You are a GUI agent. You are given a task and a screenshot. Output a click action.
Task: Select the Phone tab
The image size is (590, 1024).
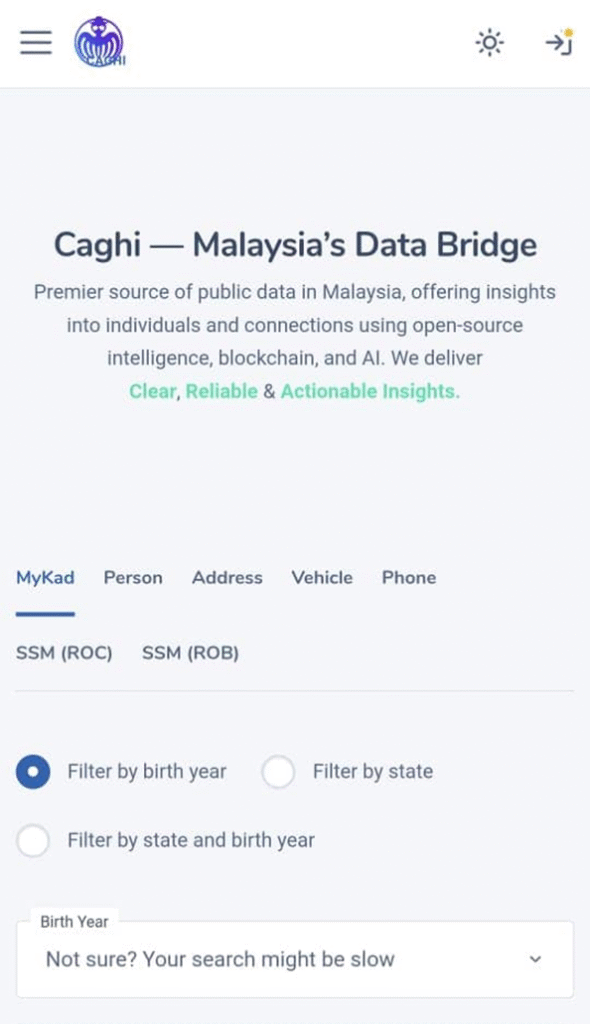(409, 577)
